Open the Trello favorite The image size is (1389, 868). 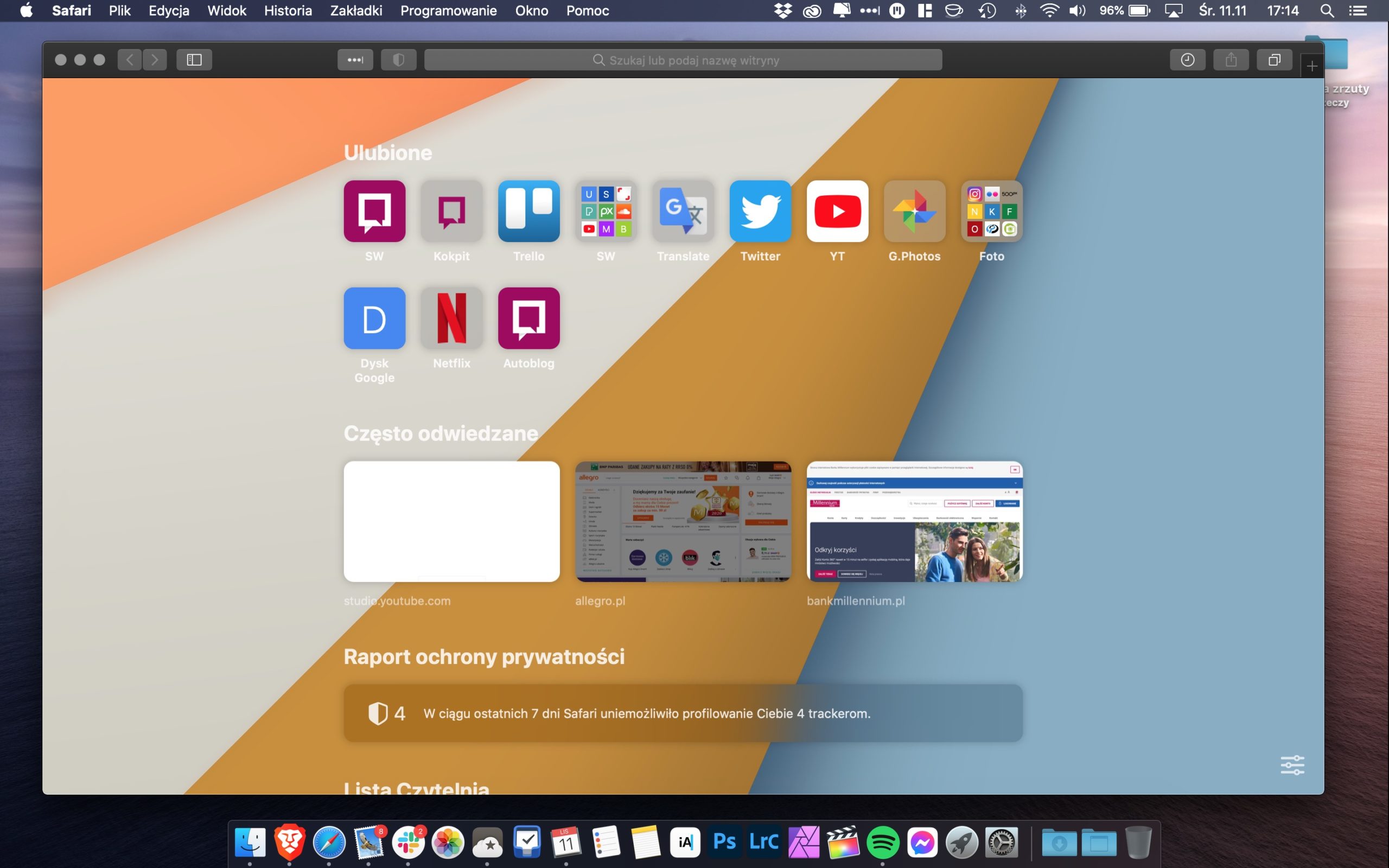pos(528,210)
